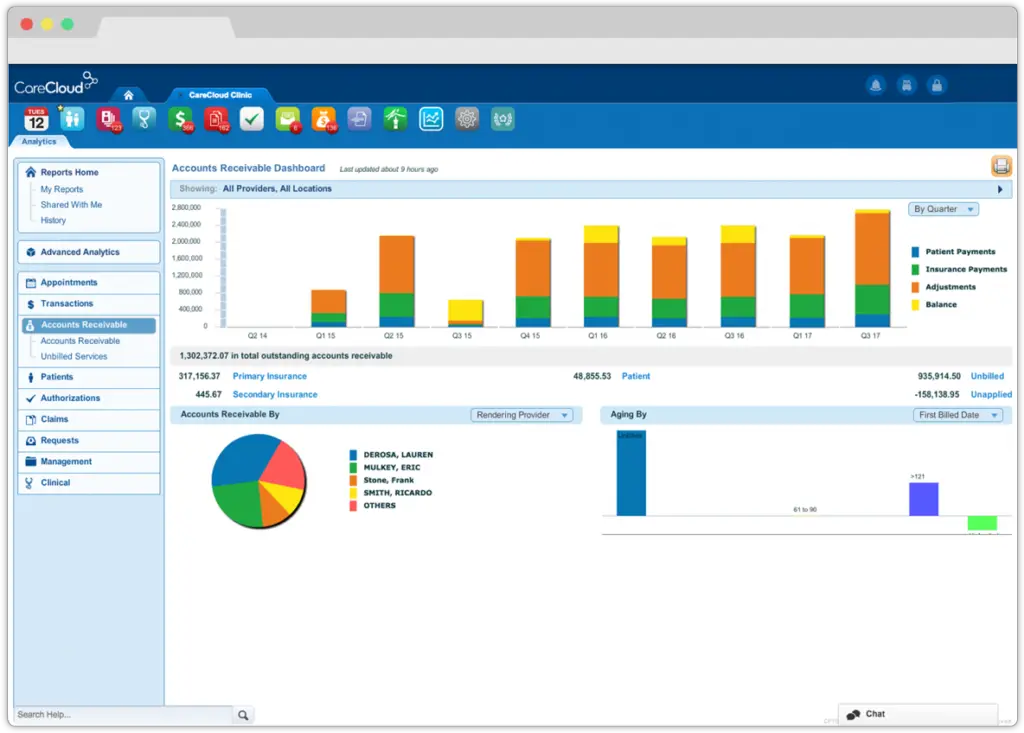Open the Clinical menu item
This screenshot has width=1024, height=733.
89,483
